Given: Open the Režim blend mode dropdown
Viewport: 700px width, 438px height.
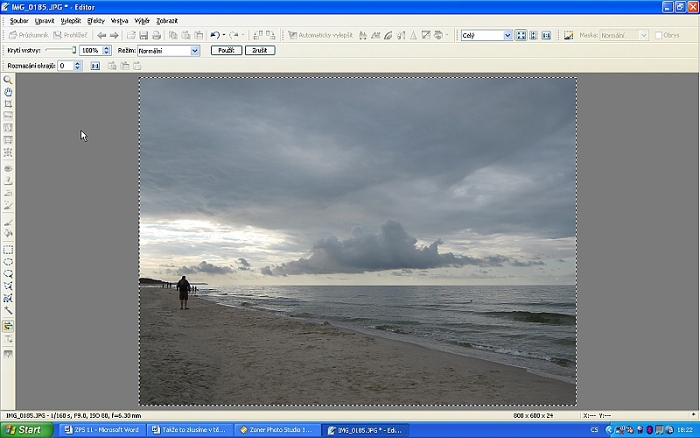Looking at the screenshot, I should point(168,50).
